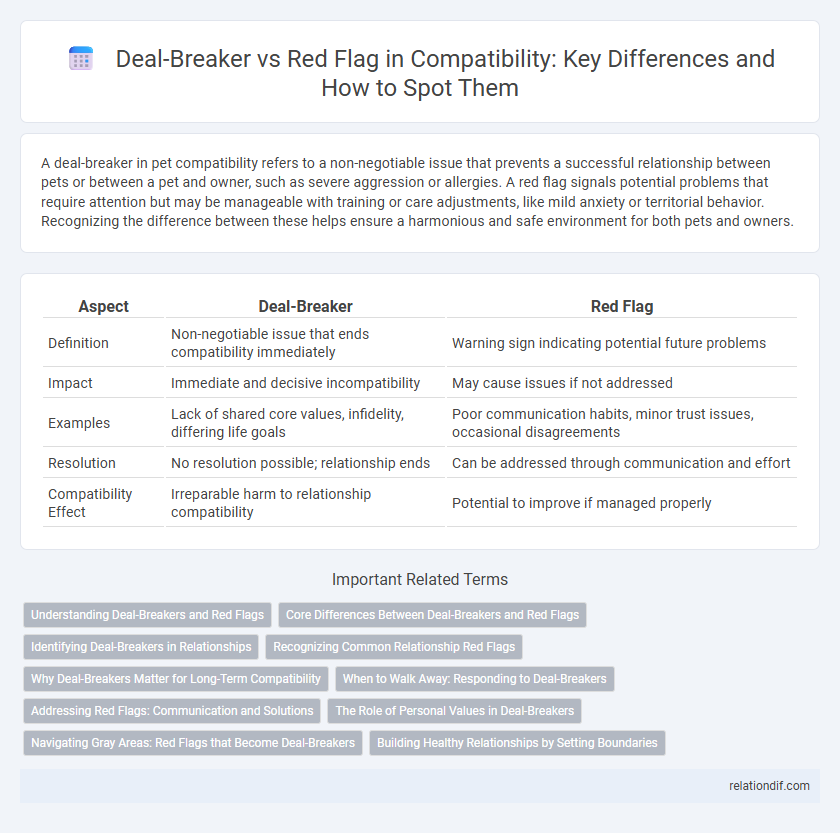Click the 'Definition' row label
840x833 pixels.
tap(78, 343)
